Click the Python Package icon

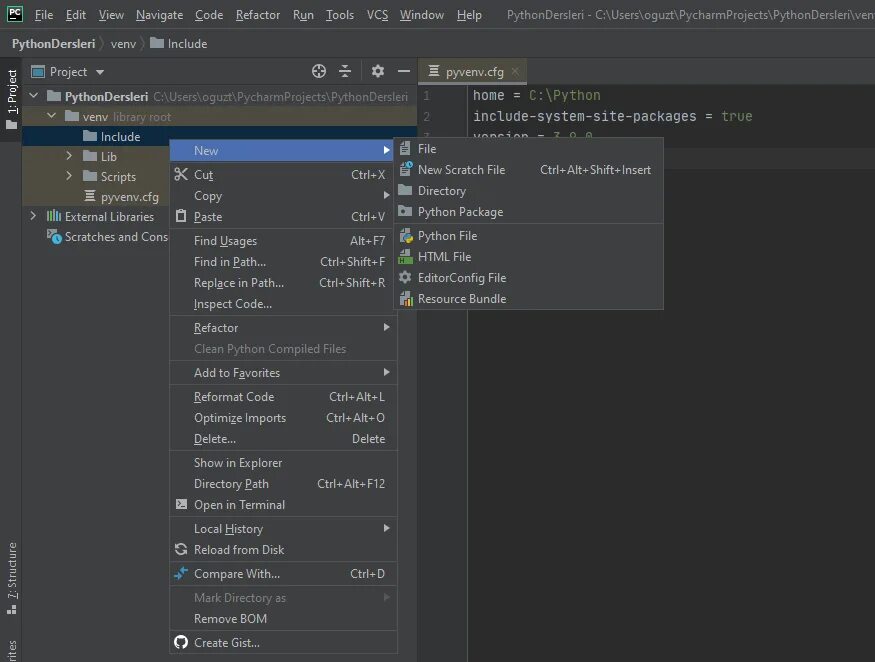[x=405, y=211]
